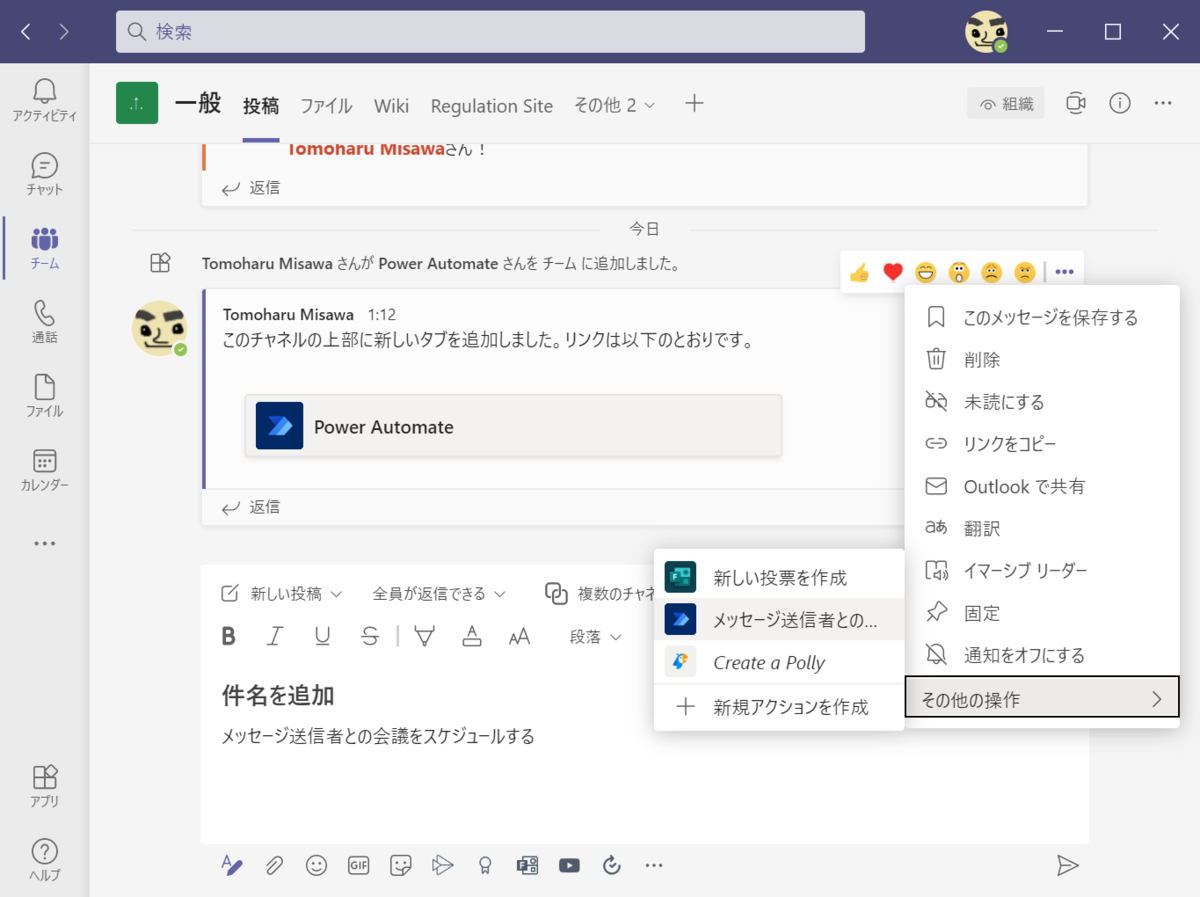The width and height of the screenshot is (1200, 897).
Task: Send the post with arrow icon
Action: click(1067, 866)
